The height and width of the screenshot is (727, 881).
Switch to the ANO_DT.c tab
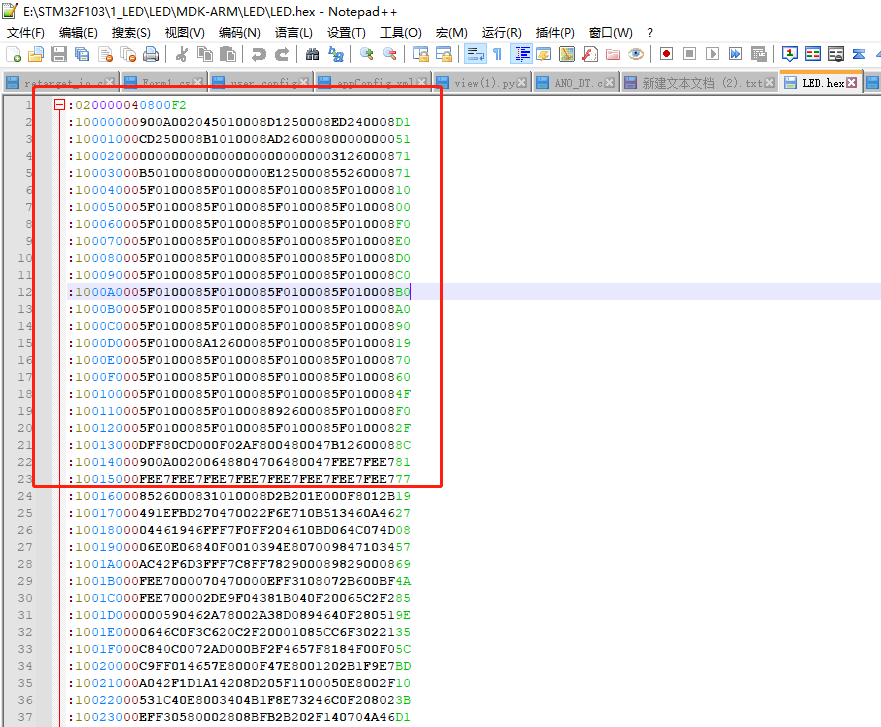point(576,83)
